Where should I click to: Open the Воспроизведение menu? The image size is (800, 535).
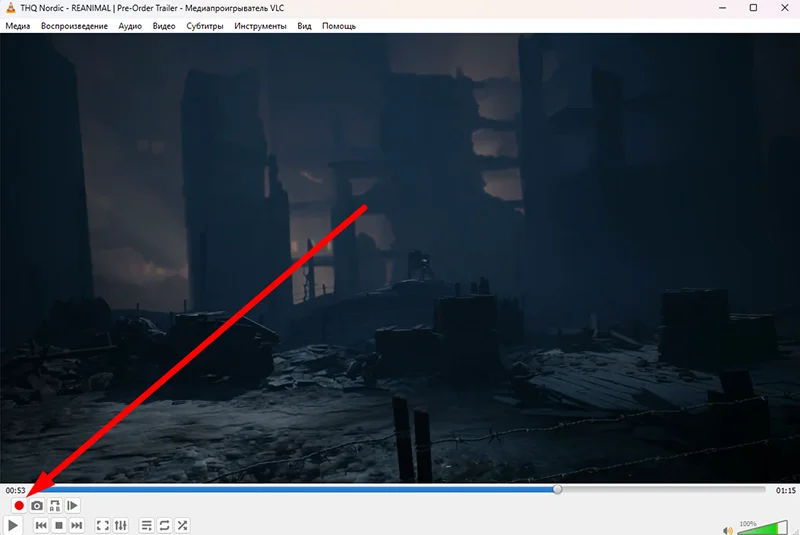click(74, 26)
